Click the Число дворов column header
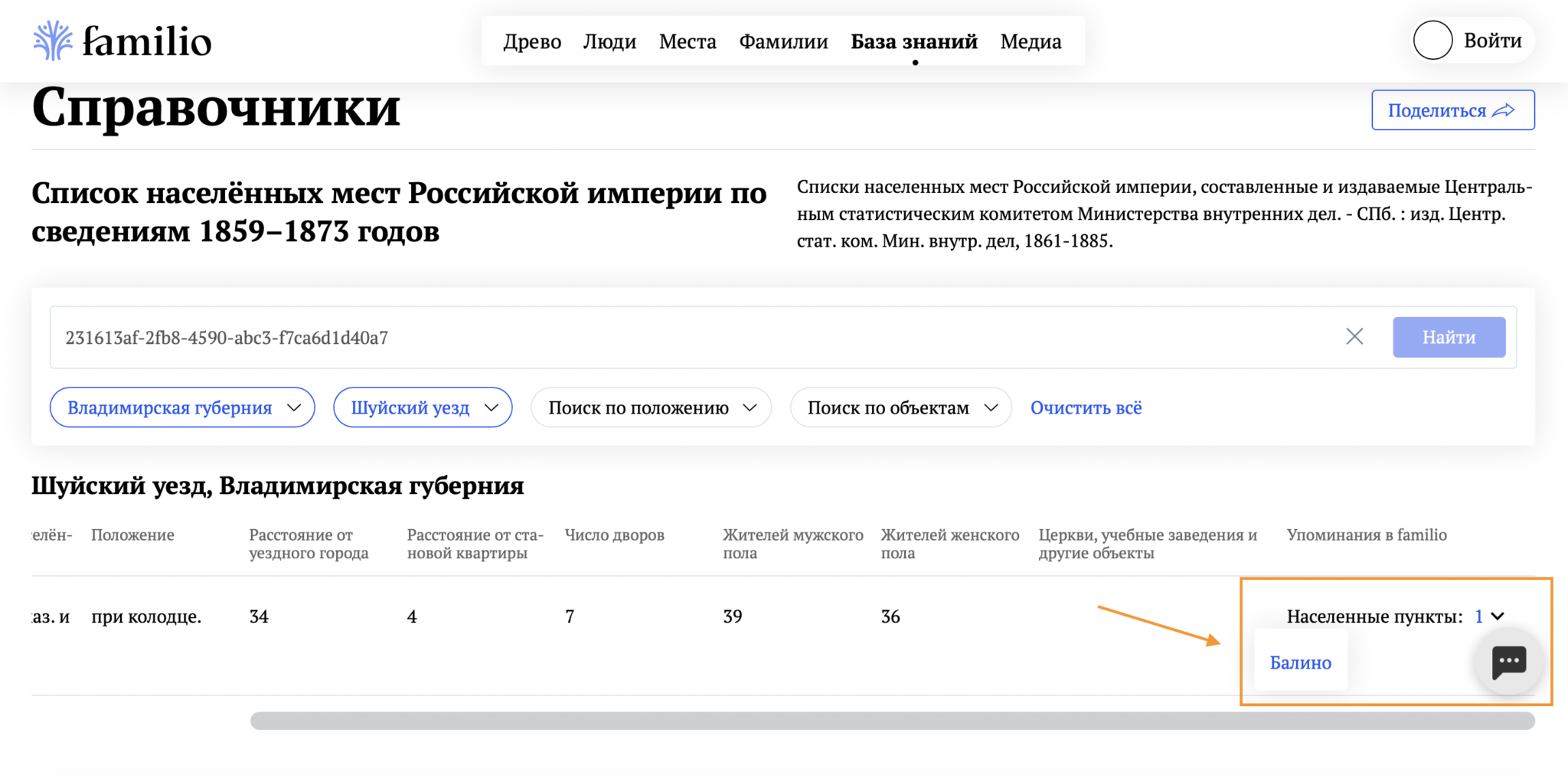Viewport: 1568px width, 775px height. [614, 535]
